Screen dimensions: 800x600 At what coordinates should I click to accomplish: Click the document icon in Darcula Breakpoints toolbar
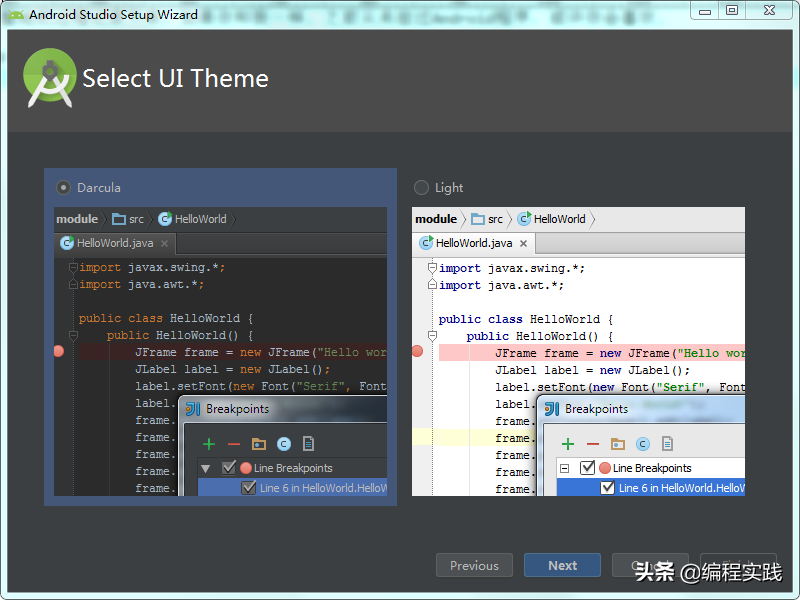[x=308, y=444]
